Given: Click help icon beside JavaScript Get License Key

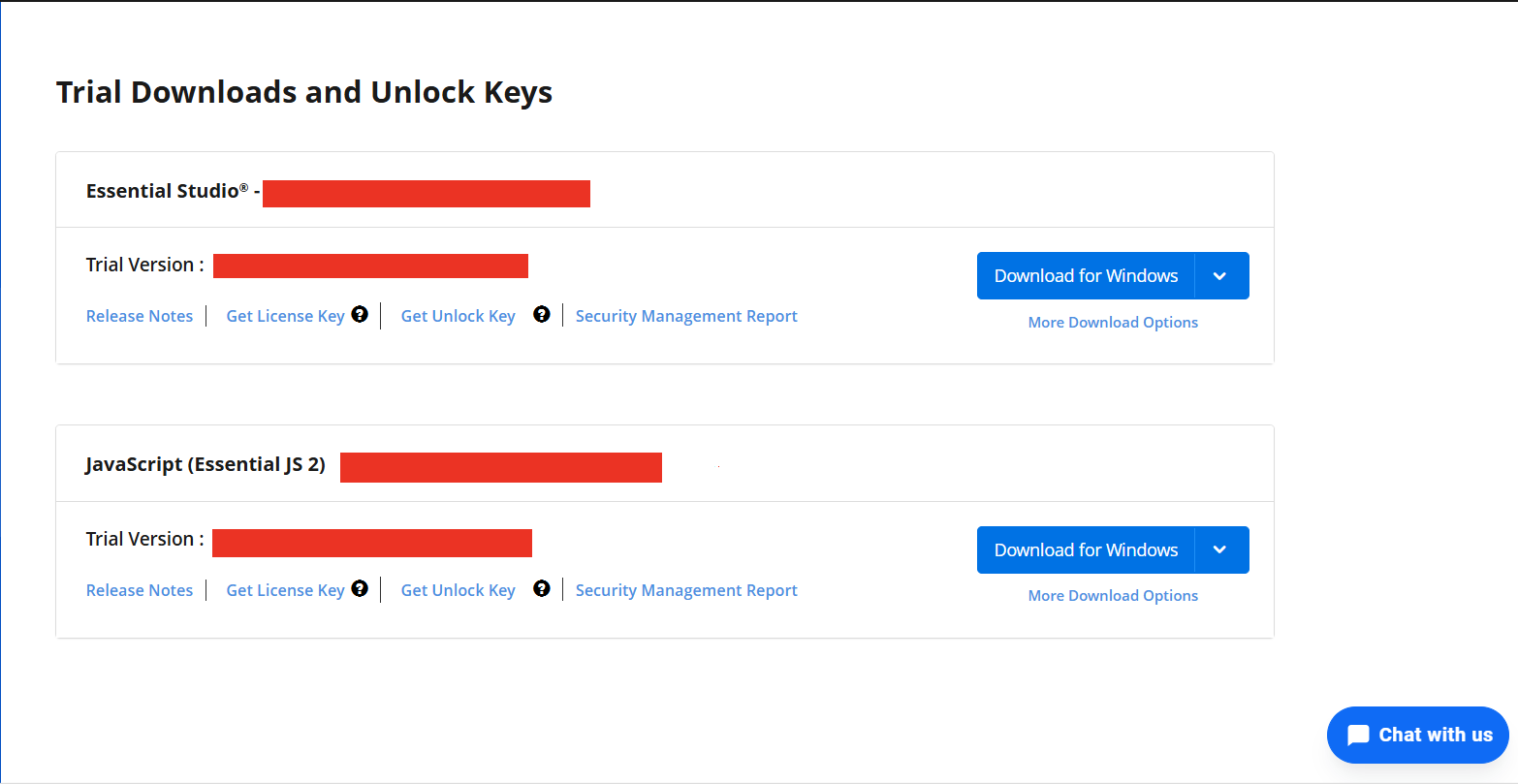Looking at the screenshot, I should (360, 588).
